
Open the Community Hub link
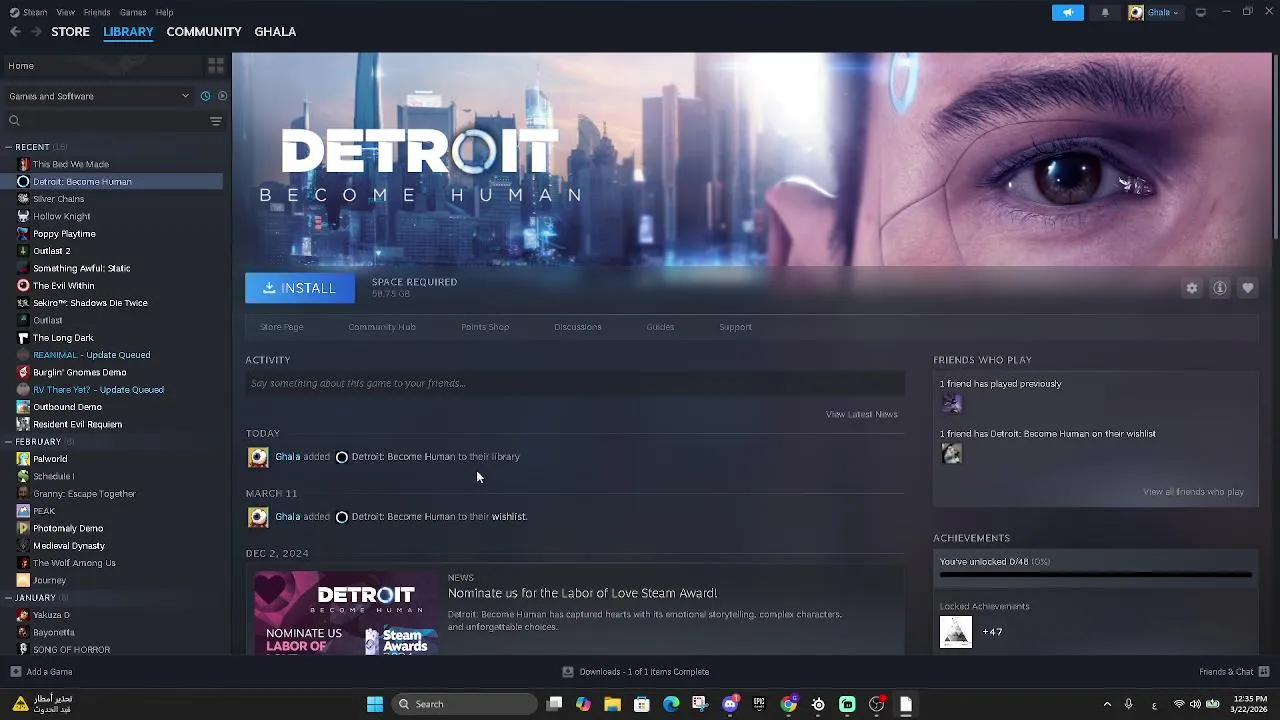[x=382, y=327]
